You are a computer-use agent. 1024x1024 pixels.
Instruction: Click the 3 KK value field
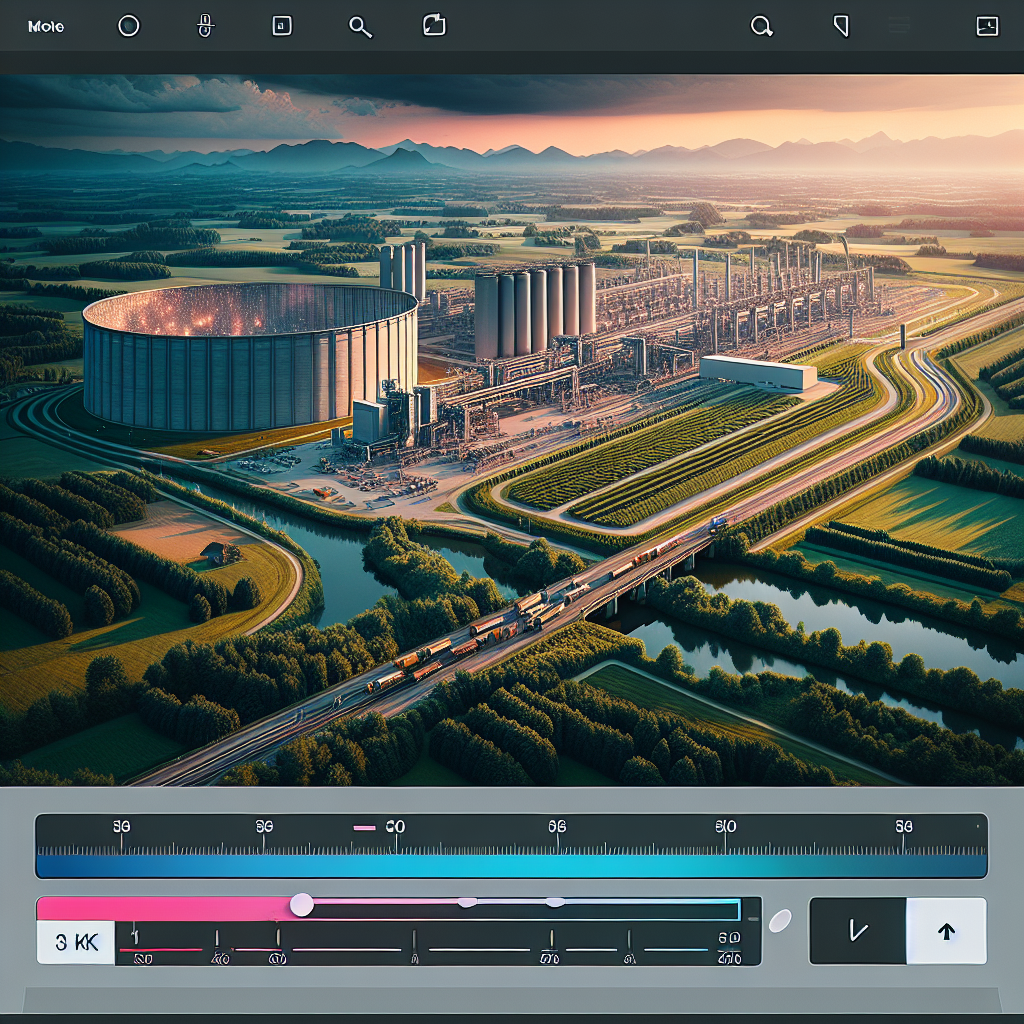75,943
